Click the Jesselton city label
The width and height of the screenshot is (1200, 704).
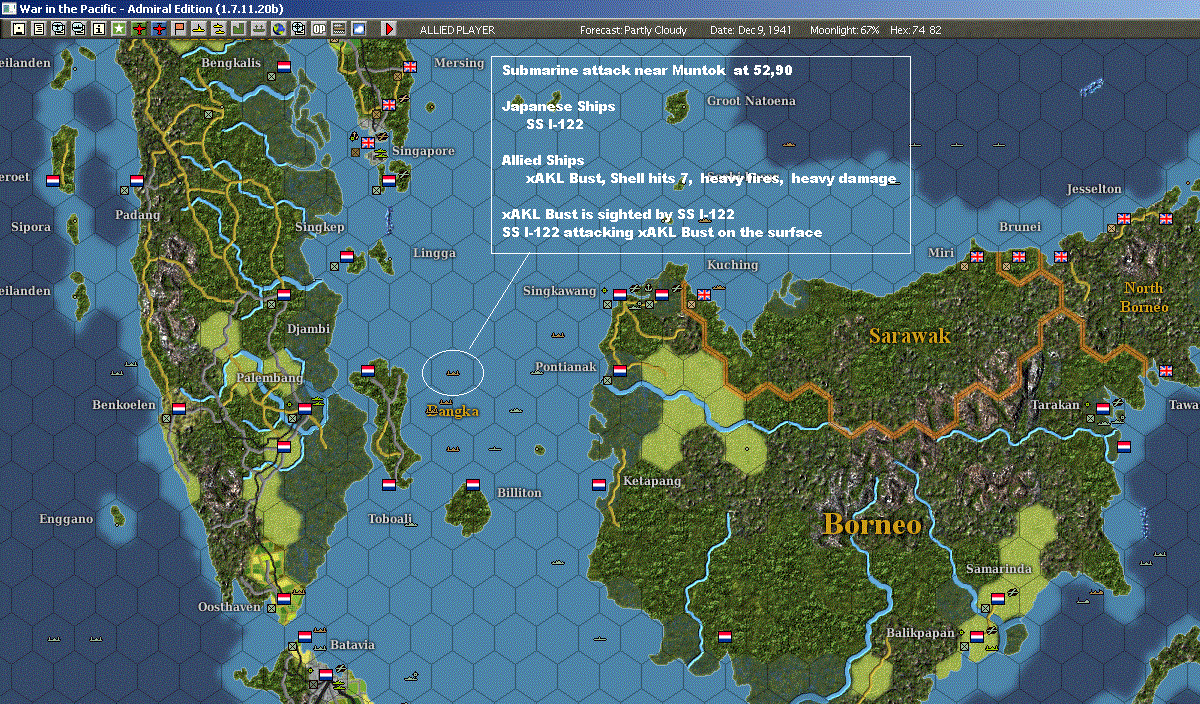tap(1094, 189)
